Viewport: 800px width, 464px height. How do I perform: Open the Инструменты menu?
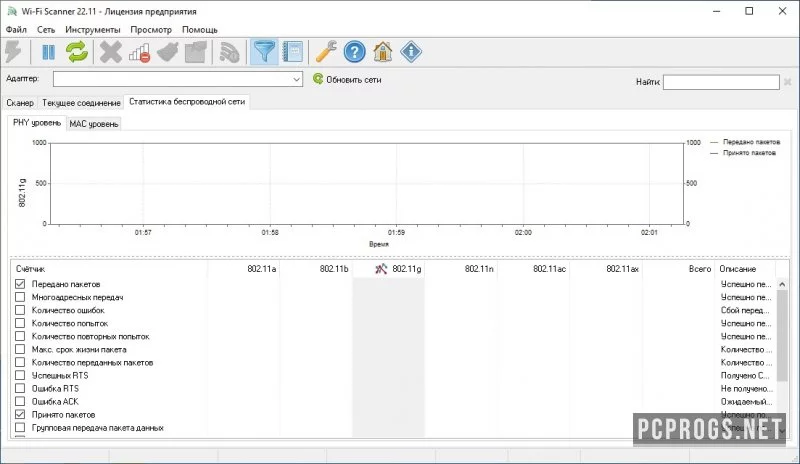(x=92, y=30)
